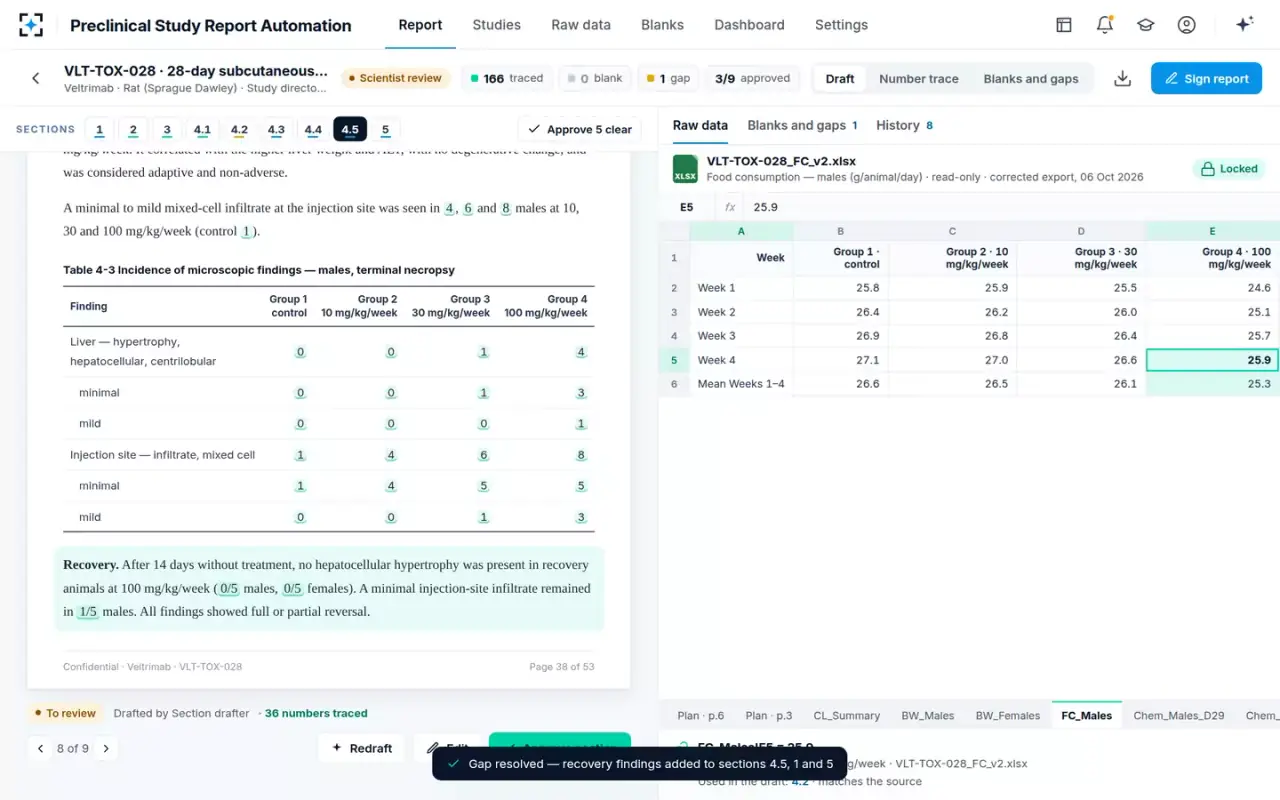Click Mean Weeks 1–4 Group 4 value 25.3
1280x800 pixels.
click(x=1212, y=384)
